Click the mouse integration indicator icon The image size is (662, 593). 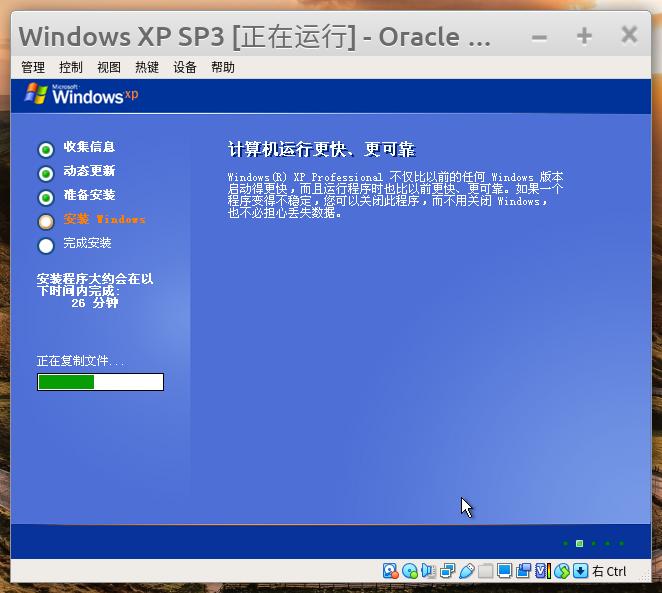coord(562,571)
